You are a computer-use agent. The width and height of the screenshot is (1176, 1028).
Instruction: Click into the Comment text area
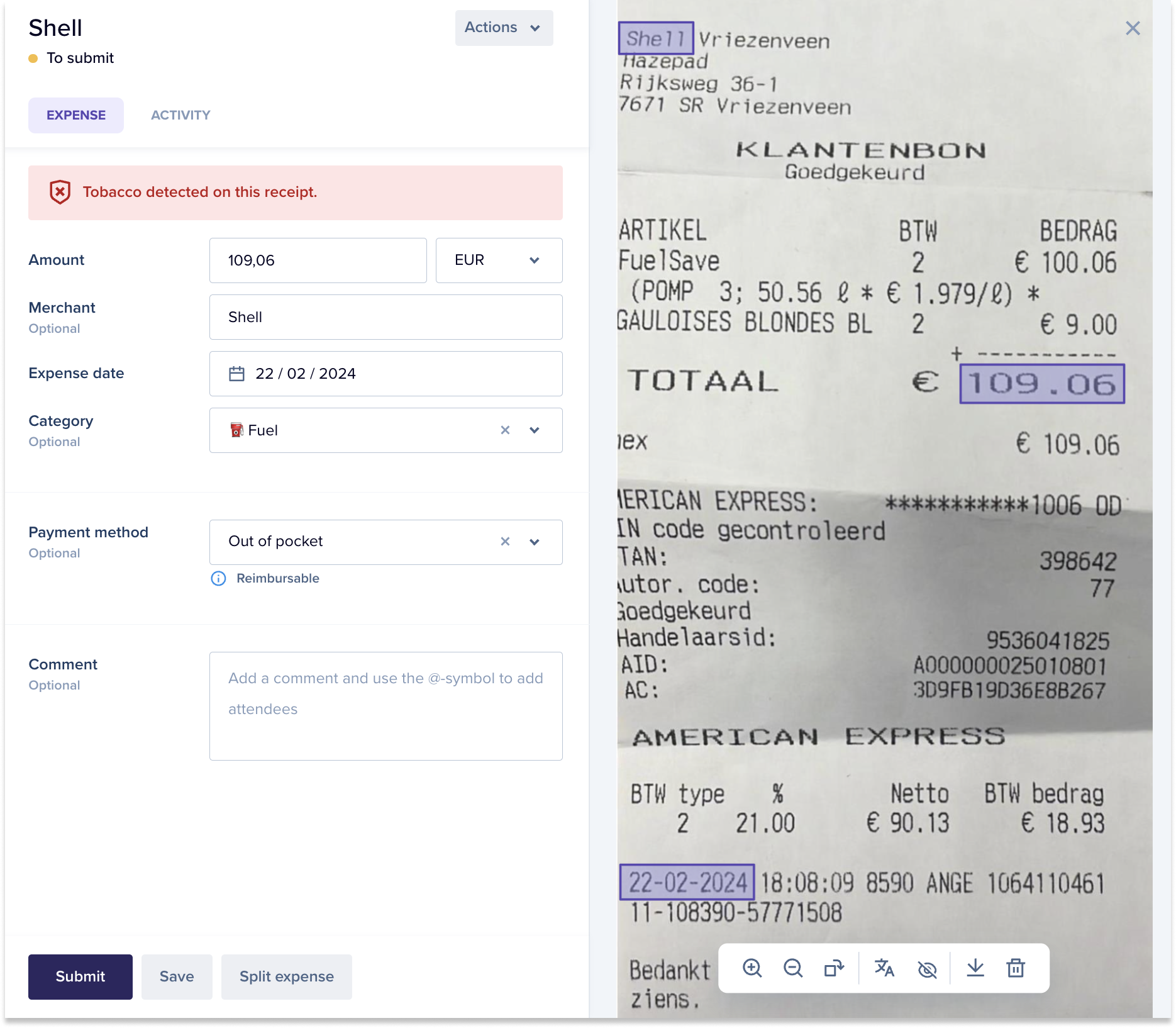[x=386, y=706]
